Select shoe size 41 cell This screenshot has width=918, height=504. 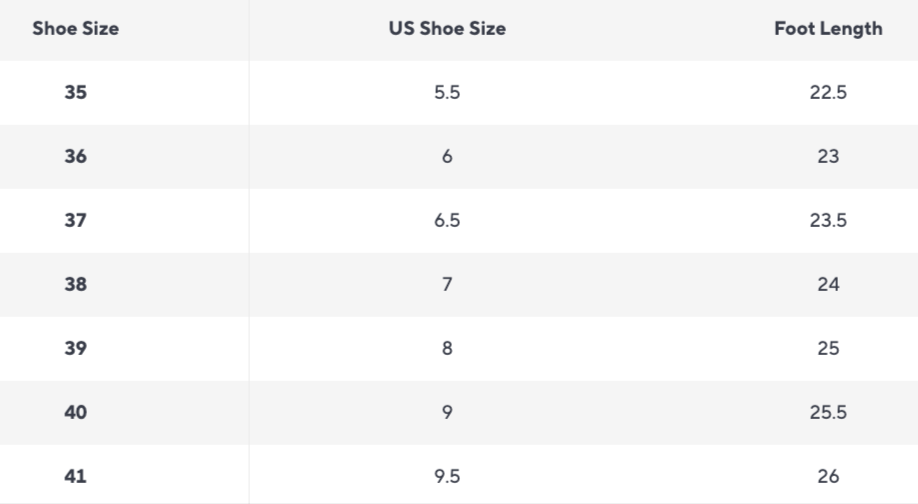coord(75,477)
